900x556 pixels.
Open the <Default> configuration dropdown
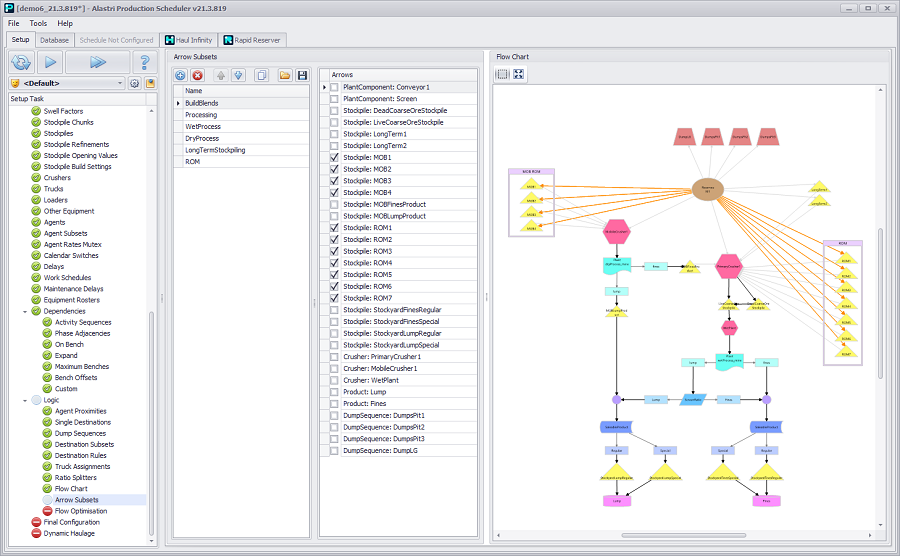(120, 83)
